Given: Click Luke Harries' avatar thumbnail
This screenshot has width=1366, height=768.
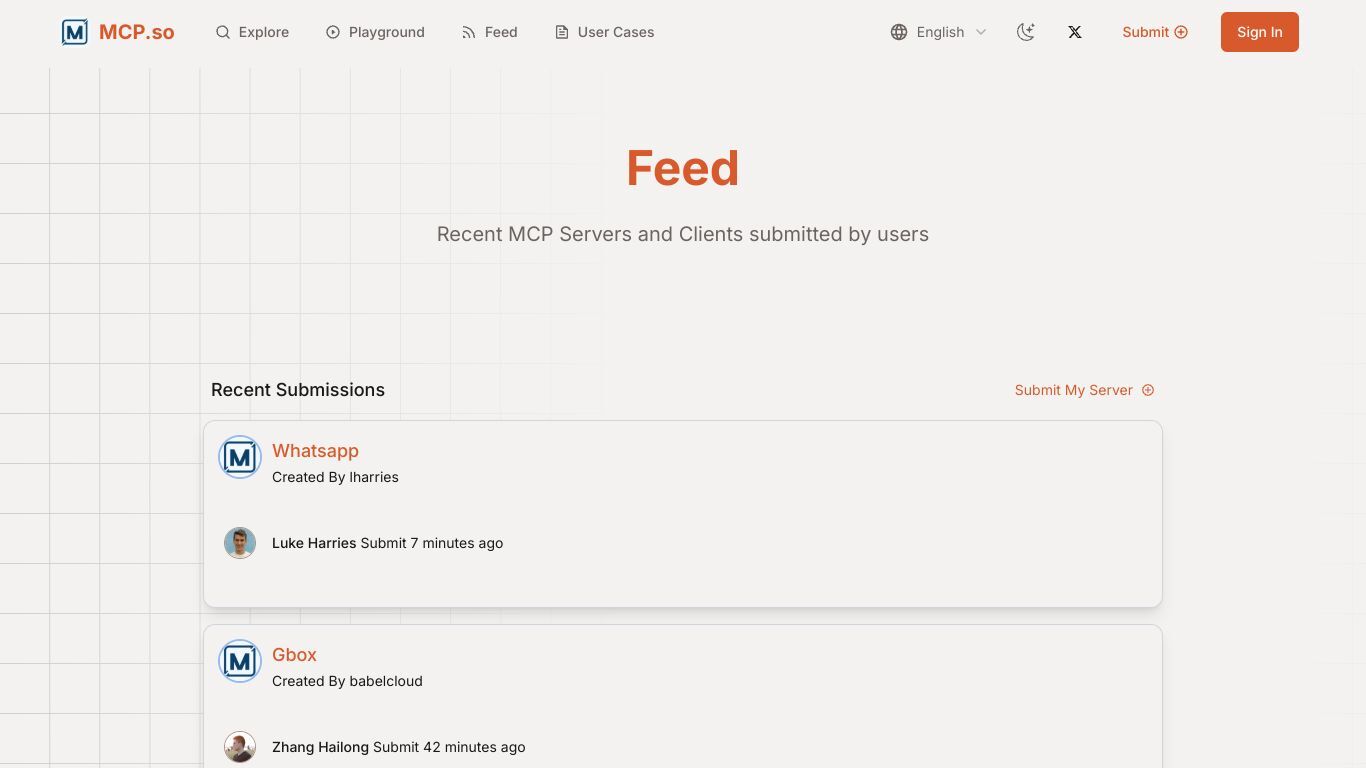Looking at the screenshot, I should pyautogui.click(x=240, y=543).
